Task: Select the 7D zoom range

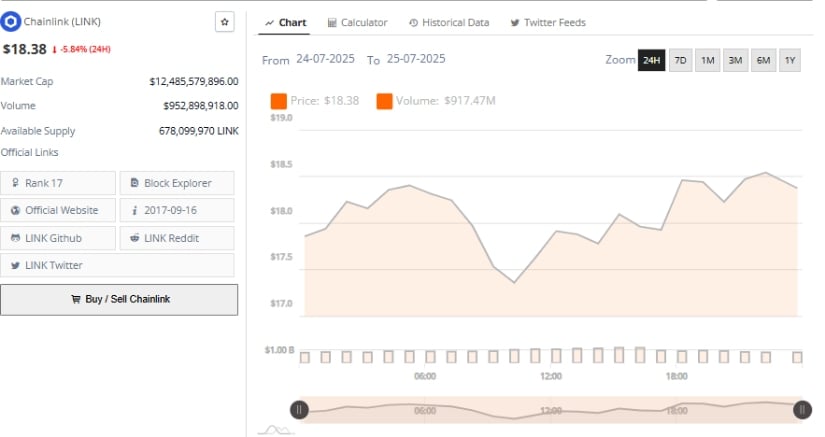Action: click(x=680, y=60)
